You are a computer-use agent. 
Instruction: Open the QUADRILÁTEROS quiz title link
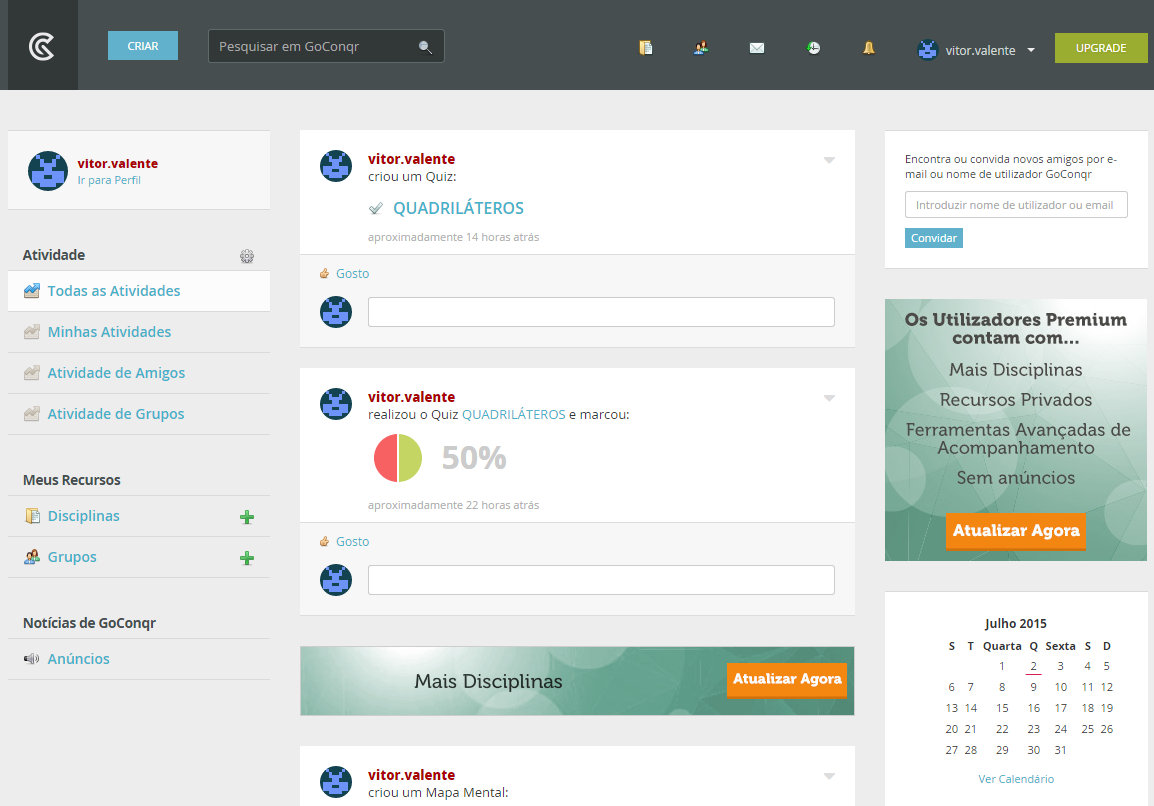[x=458, y=208]
